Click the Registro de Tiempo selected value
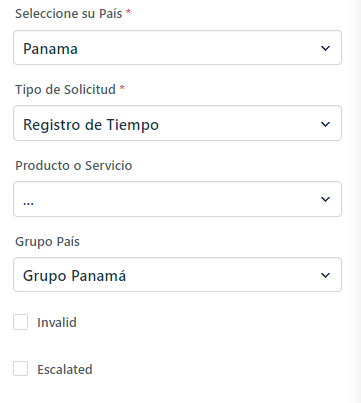Screen dimensions: 361x403 [x=91, y=125]
